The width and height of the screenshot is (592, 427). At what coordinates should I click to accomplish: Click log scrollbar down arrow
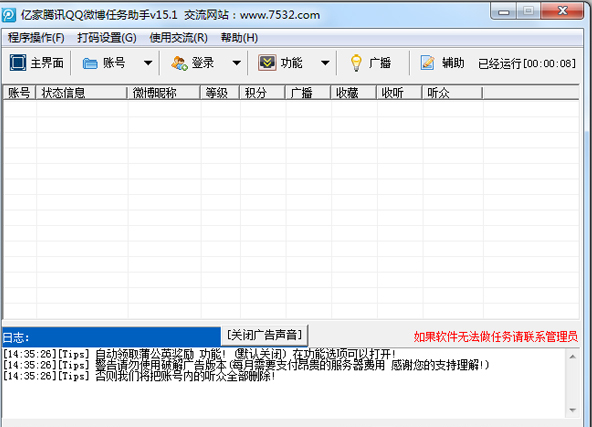(x=573, y=410)
